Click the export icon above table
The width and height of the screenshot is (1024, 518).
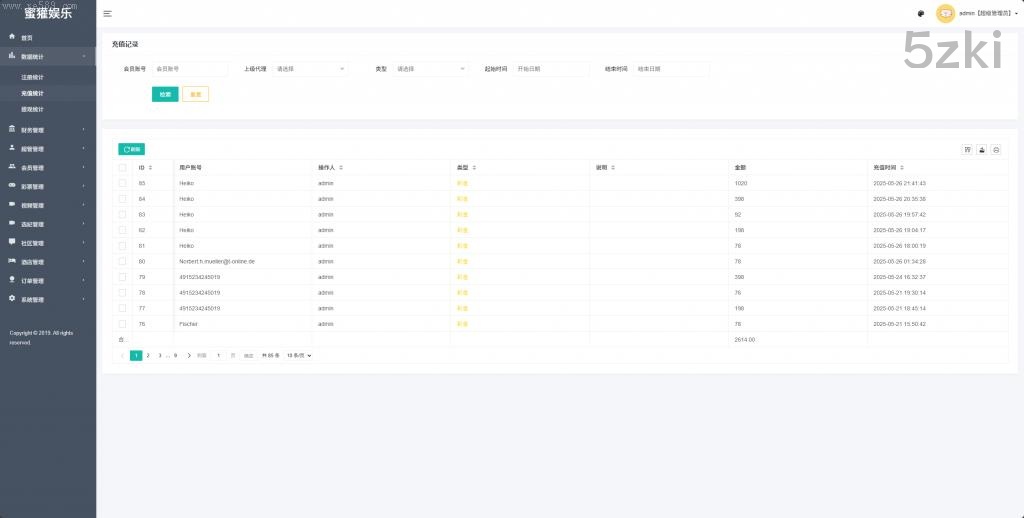point(982,149)
